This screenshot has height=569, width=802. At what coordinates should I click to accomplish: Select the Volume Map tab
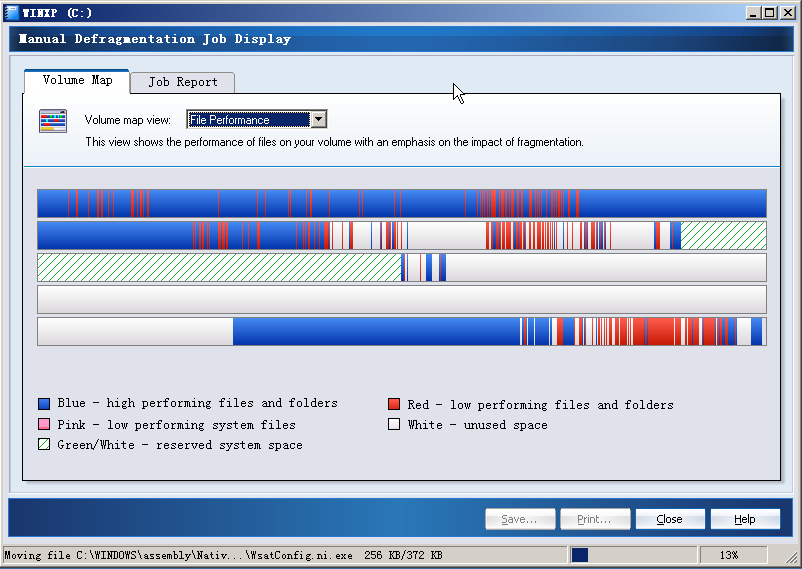[x=77, y=81]
